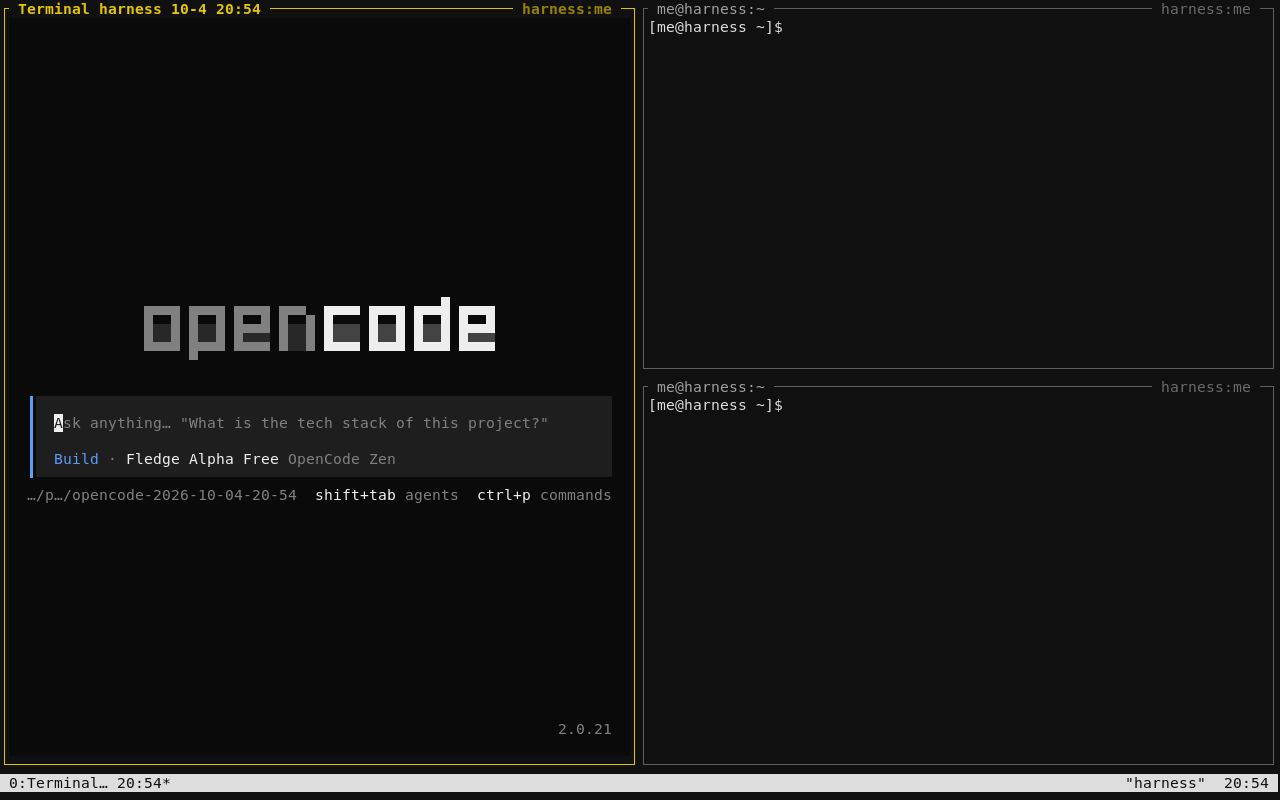Click "harness:me" label in the bottom-right pane border
The height and width of the screenshot is (800, 1280).
point(1206,387)
